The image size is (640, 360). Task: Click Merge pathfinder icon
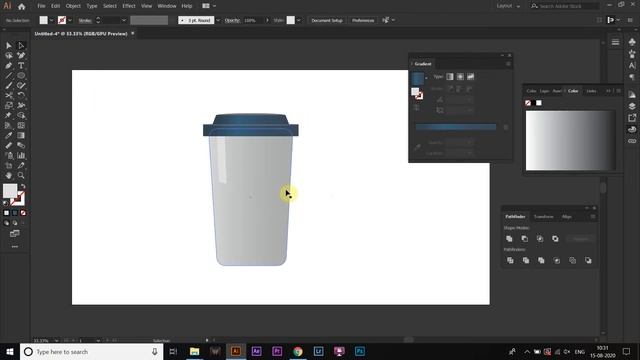541,260
